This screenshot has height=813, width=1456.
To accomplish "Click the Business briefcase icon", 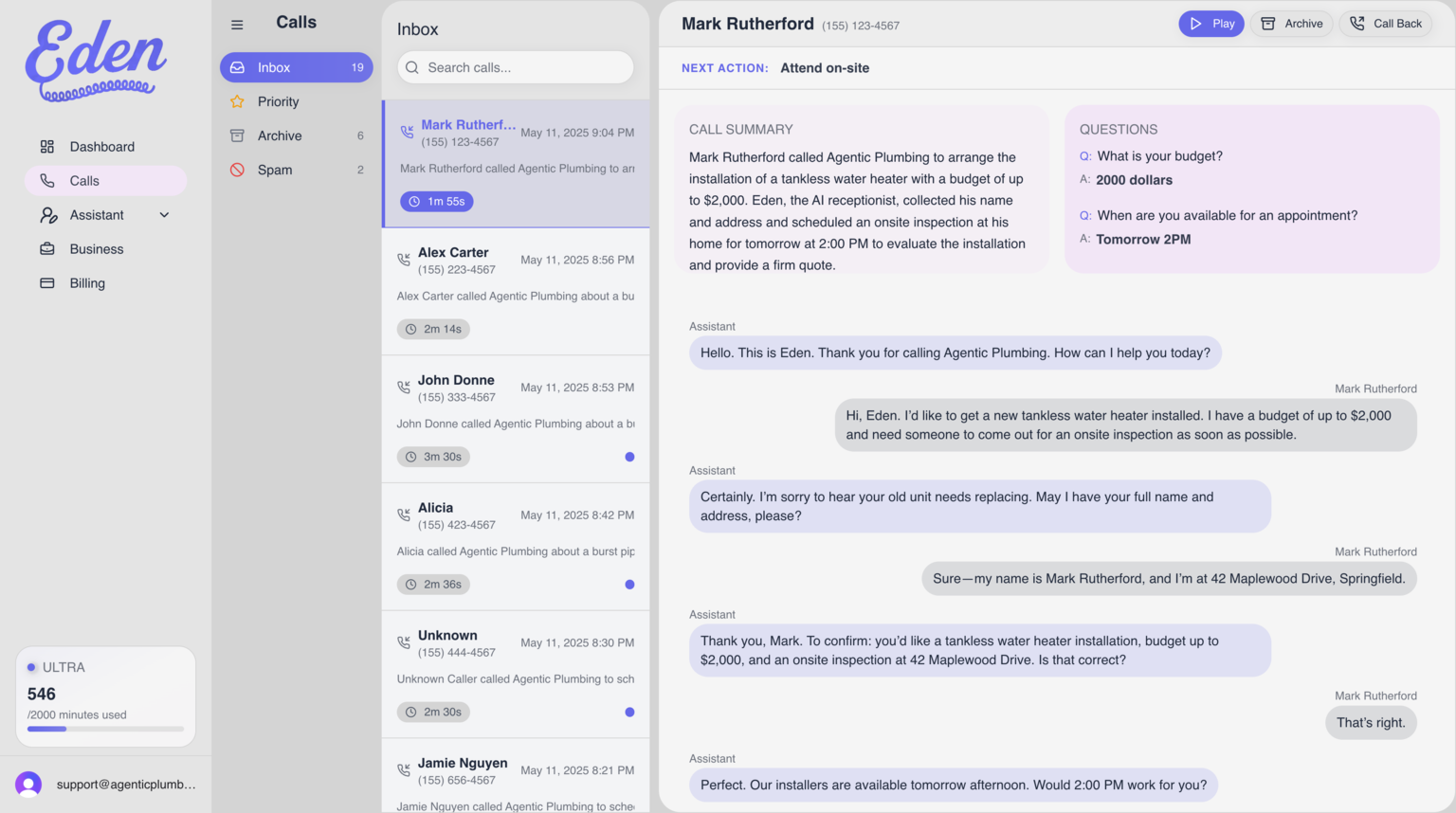I will pos(47,249).
